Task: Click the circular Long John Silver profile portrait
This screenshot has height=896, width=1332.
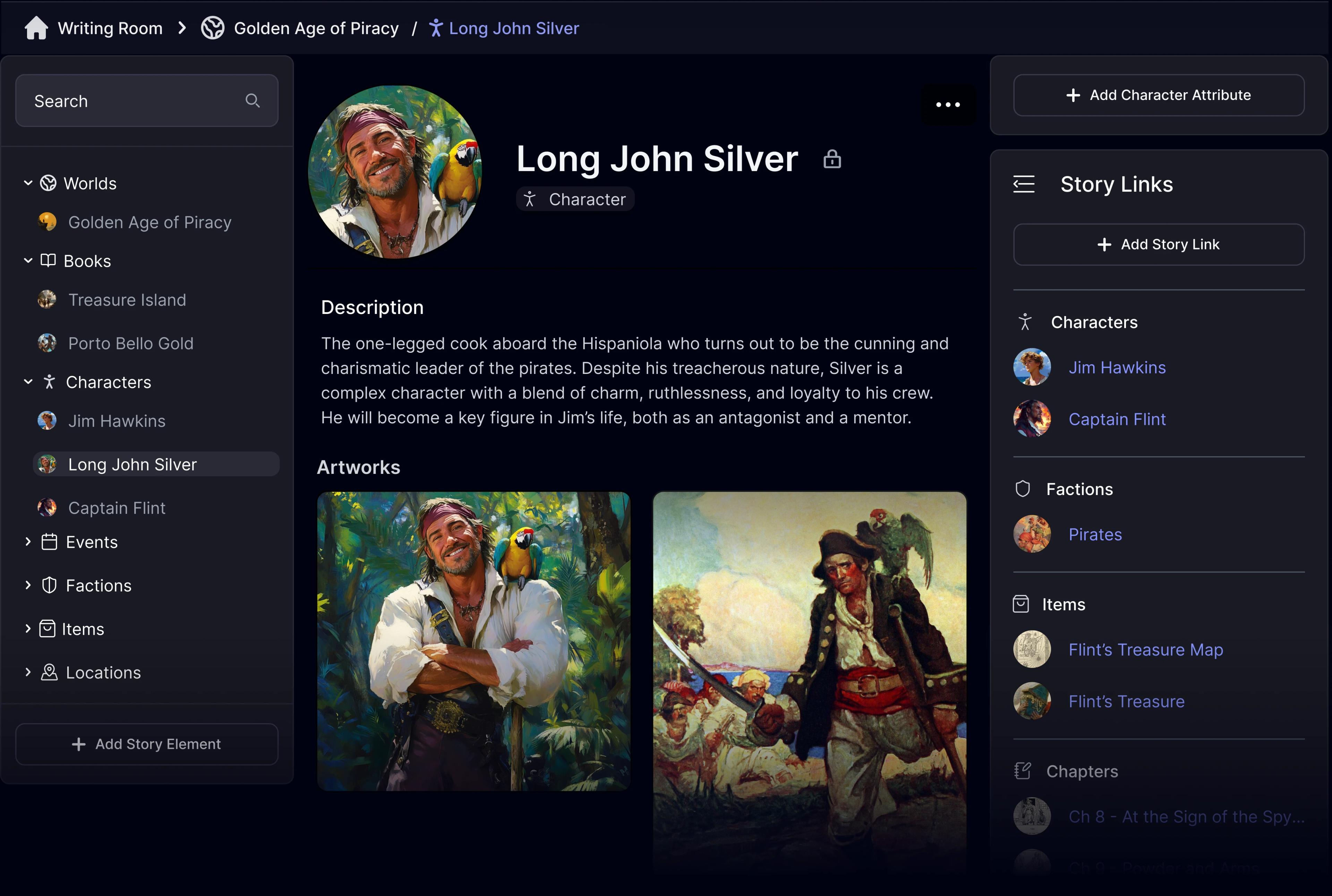Action: click(x=395, y=172)
